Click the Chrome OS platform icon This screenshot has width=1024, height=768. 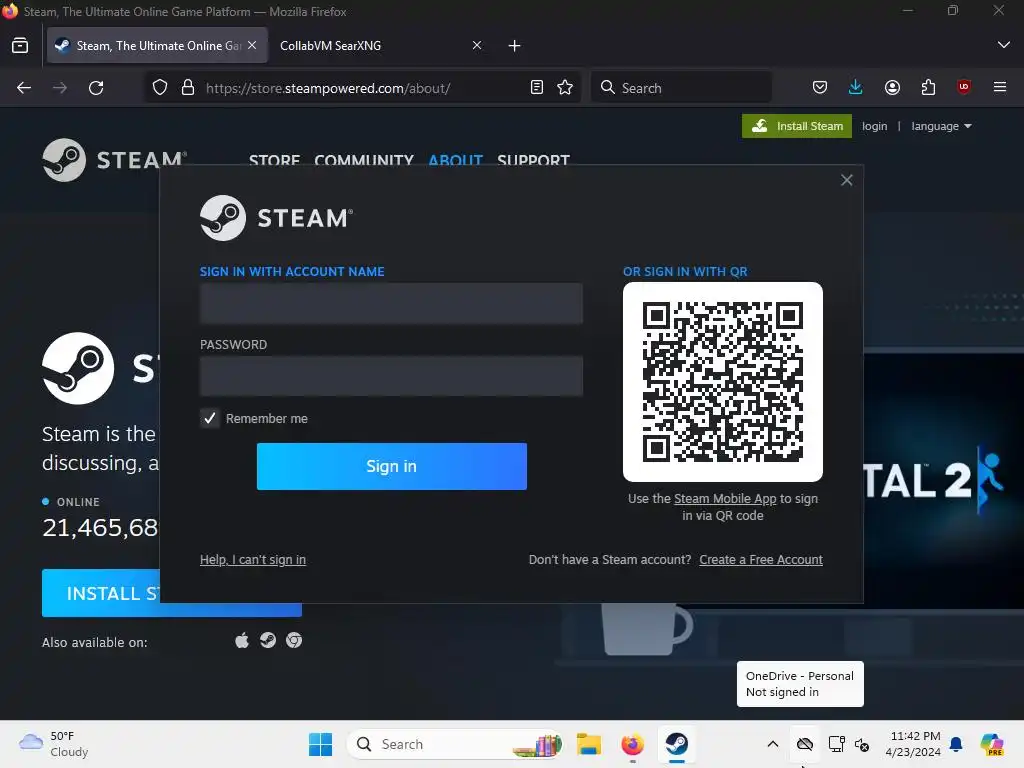294,641
